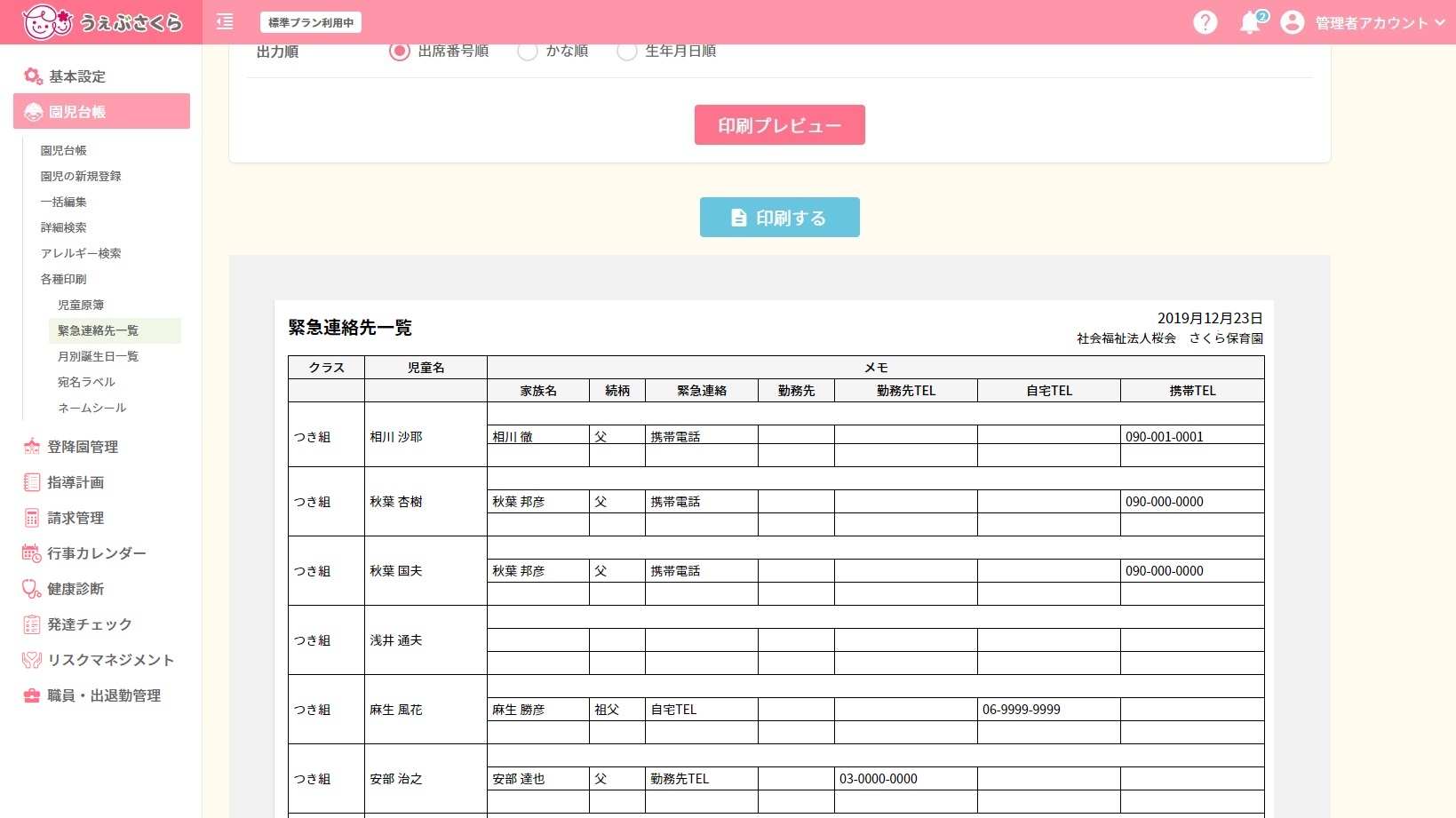Click the date 2019月12月23日
This screenshot has height=818, width=1456.
[1210, 318]
